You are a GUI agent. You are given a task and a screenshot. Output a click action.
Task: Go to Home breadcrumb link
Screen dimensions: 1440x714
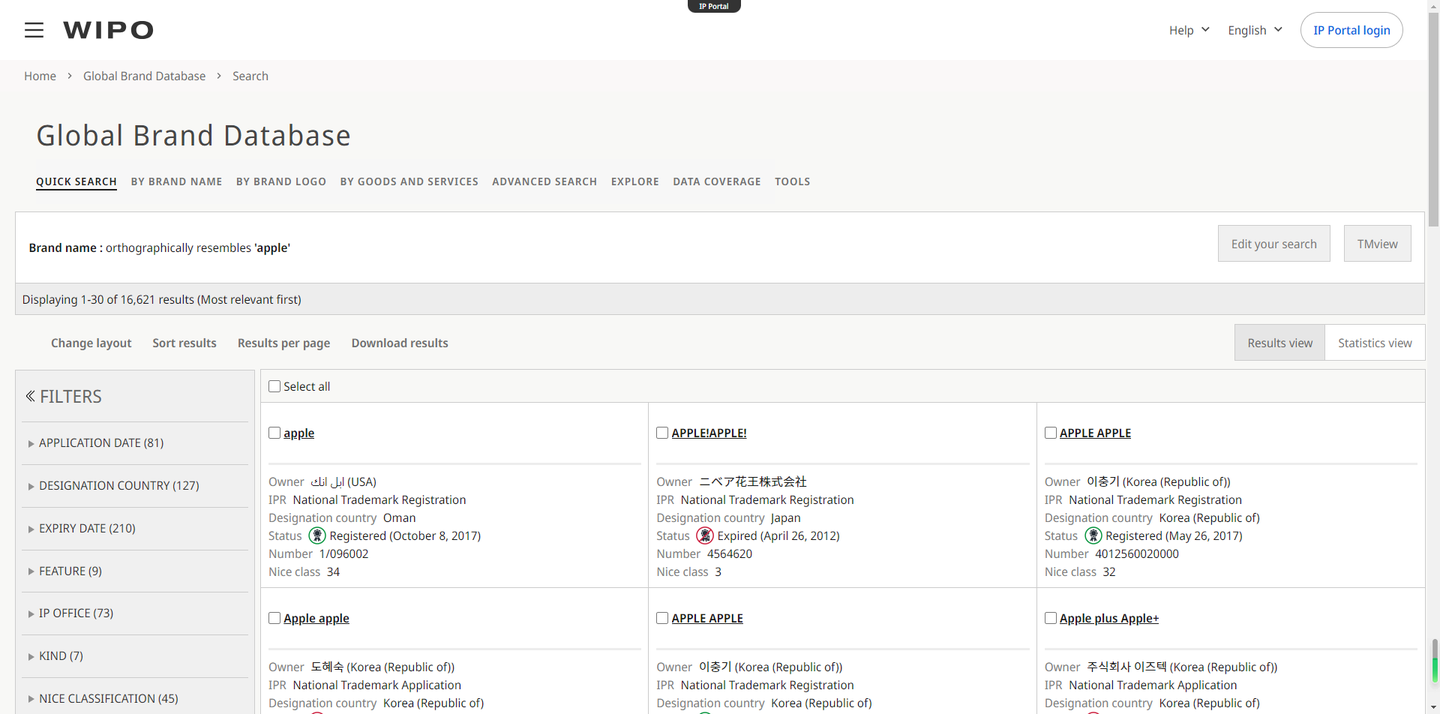coord(40,76)
